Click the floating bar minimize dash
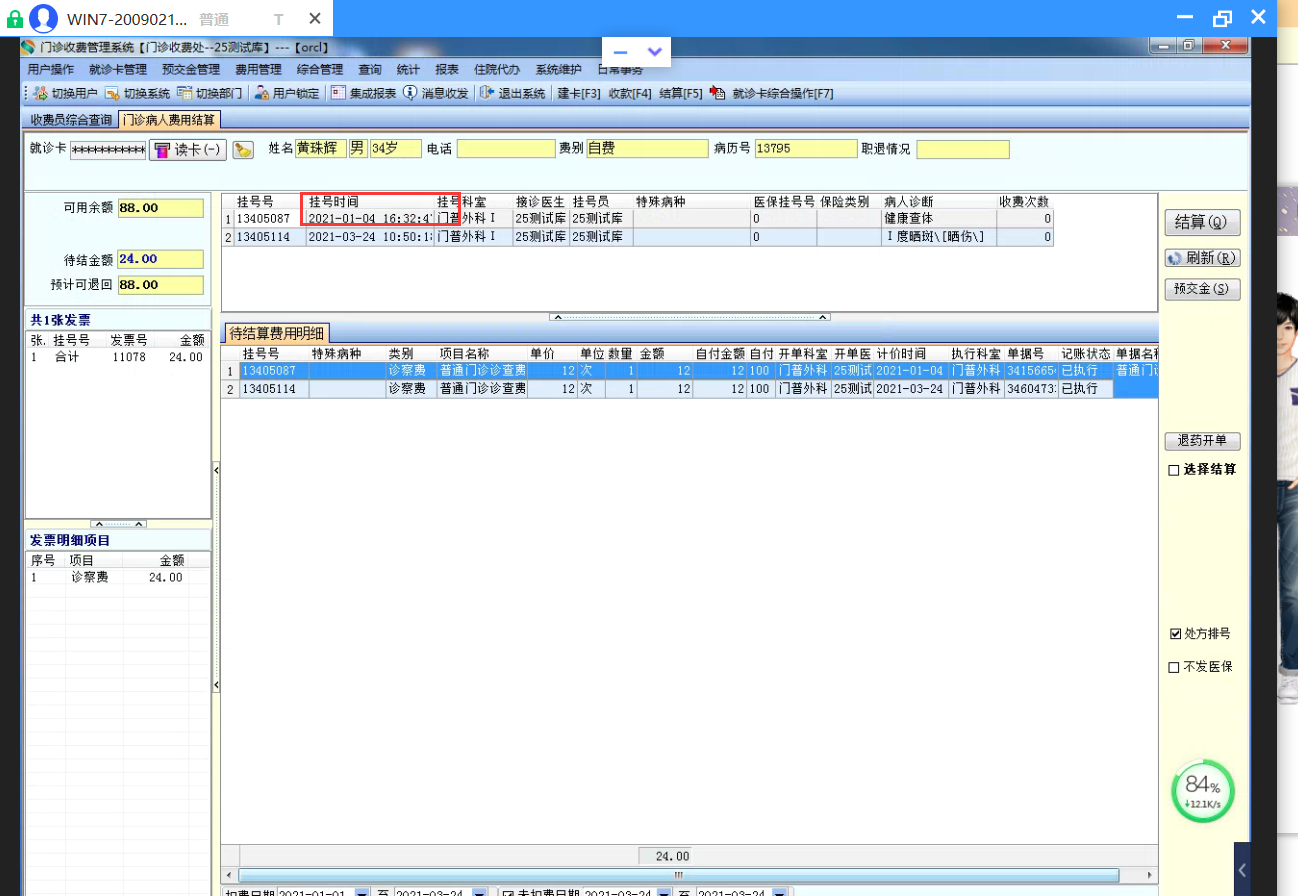 [620, 51]
